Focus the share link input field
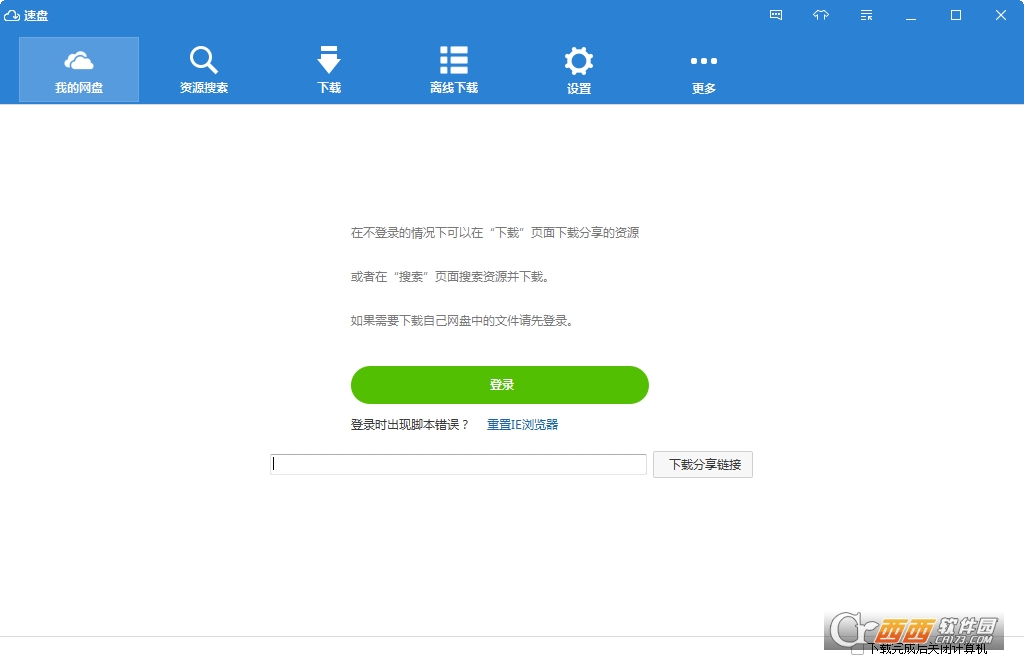The height and width of the screenshot is (660, 1024). tap(459, 465)
